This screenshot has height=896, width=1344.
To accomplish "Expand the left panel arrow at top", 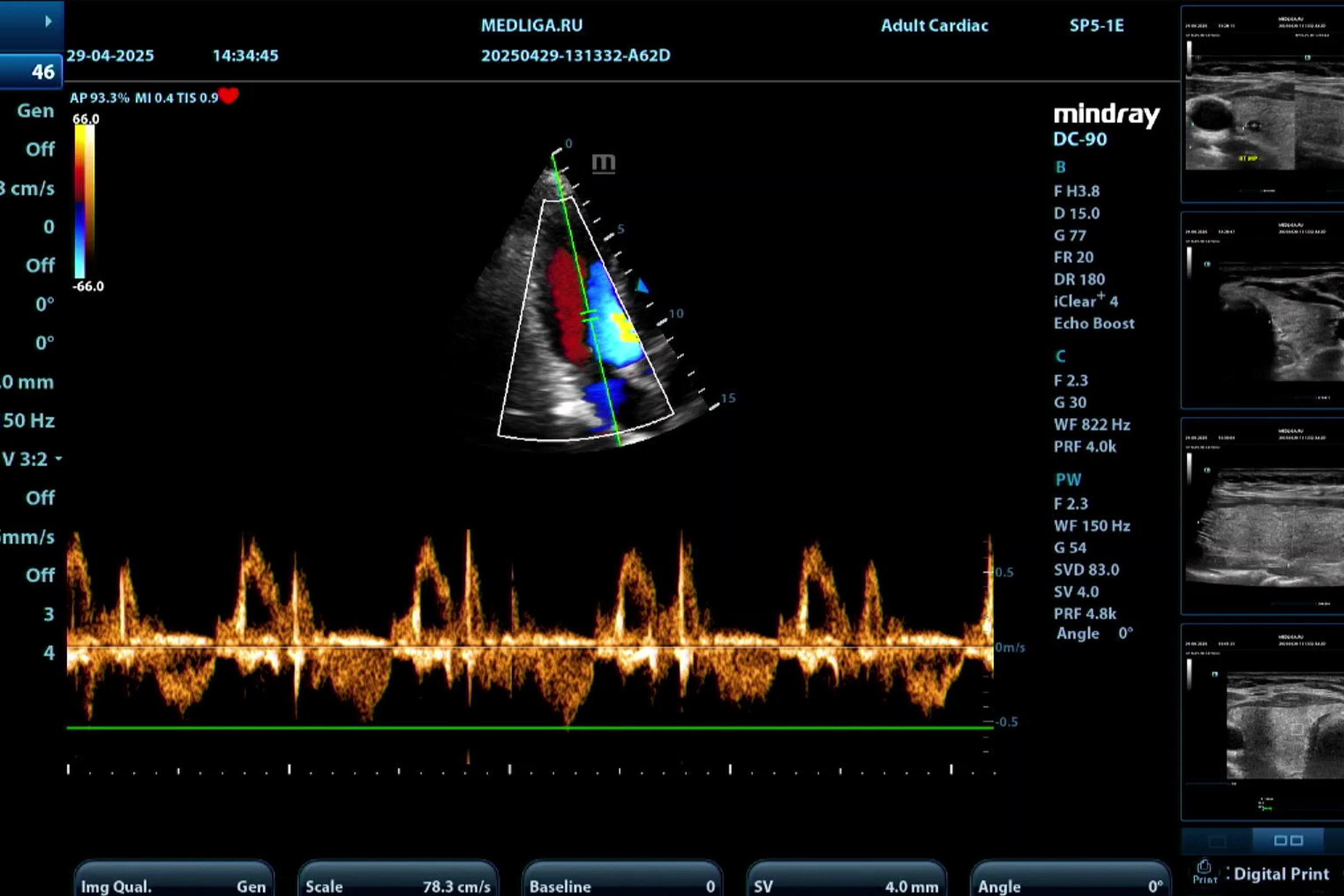I will [48, 22].
